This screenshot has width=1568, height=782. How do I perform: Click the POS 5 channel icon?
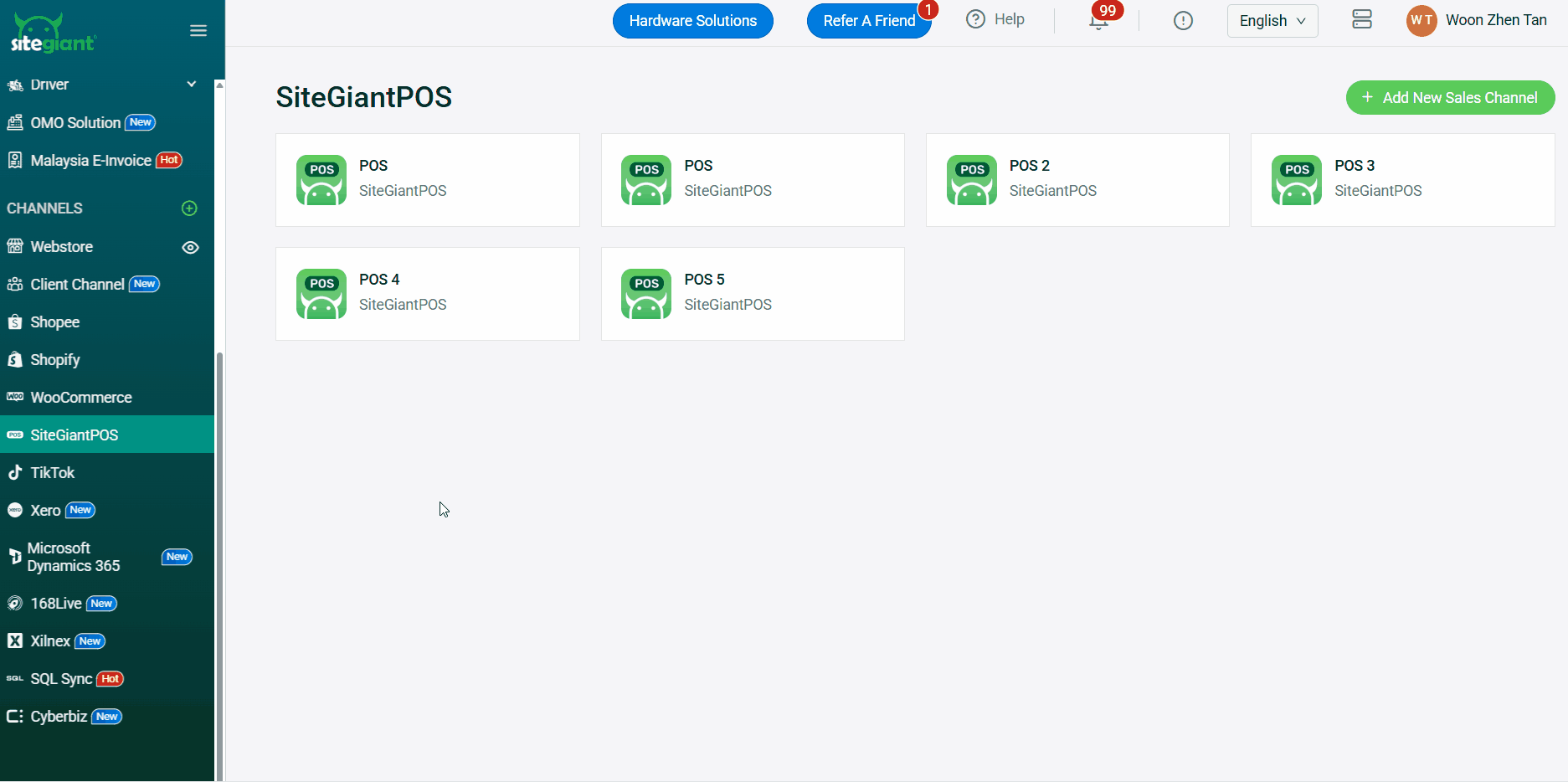point(645,294)
